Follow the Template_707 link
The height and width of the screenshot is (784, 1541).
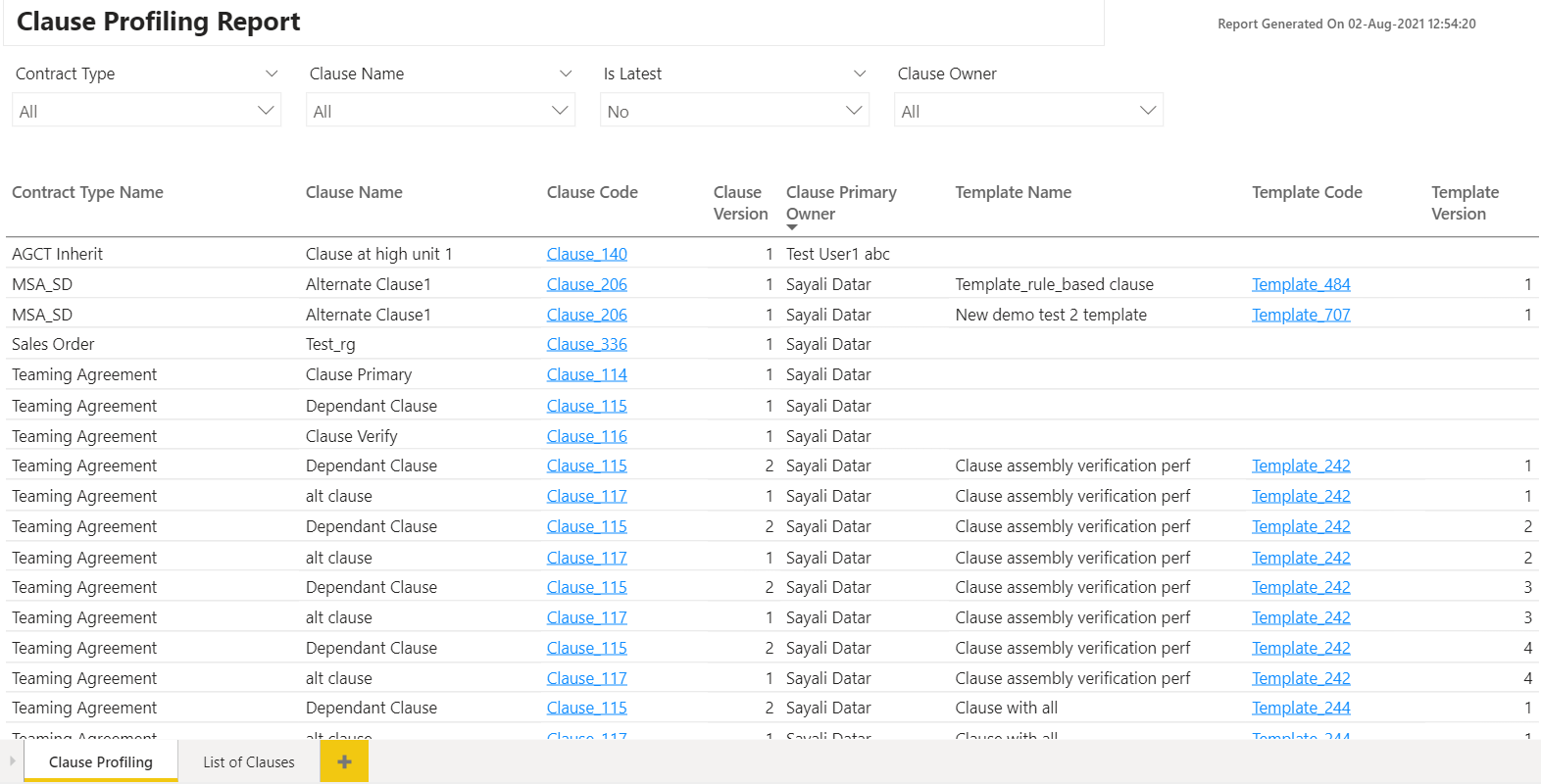point(1301,315)
